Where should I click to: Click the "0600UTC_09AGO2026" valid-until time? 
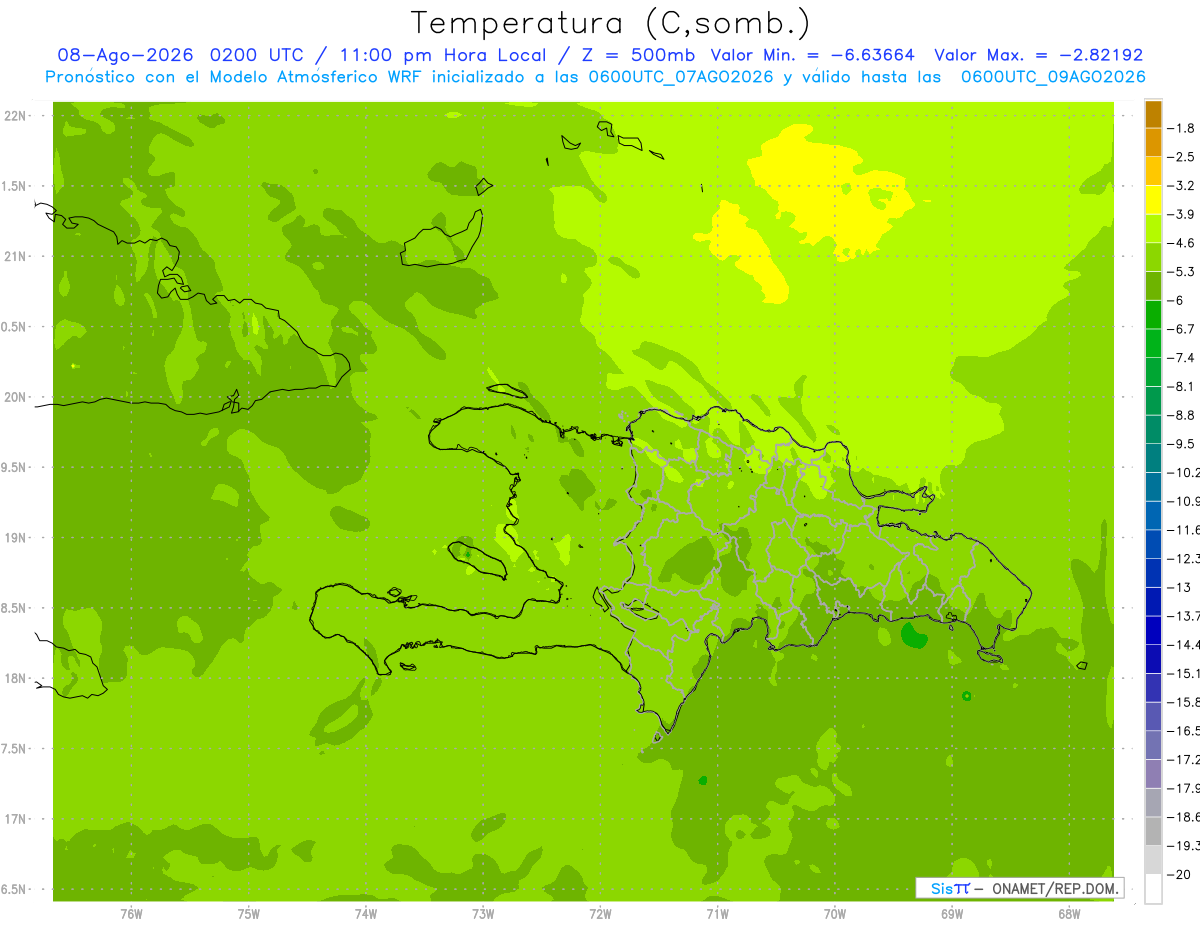[1053, 77]
